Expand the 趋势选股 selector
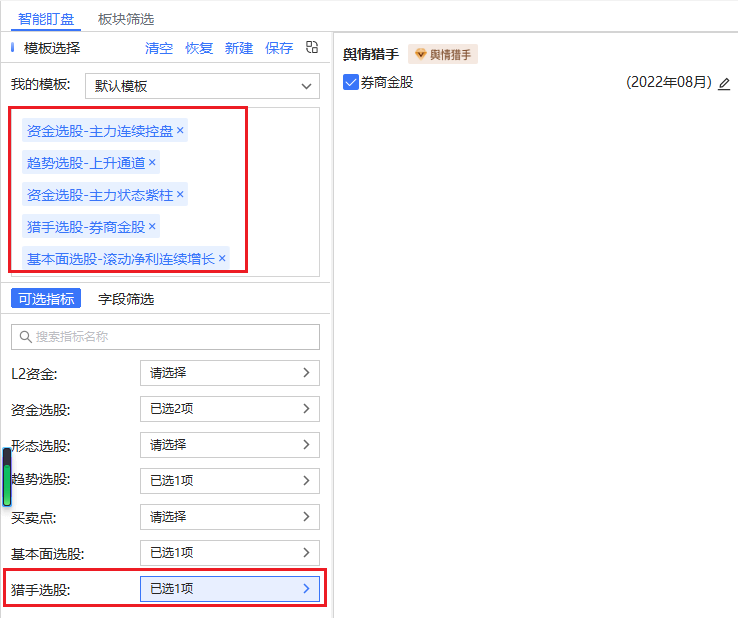 pos(230,481)
